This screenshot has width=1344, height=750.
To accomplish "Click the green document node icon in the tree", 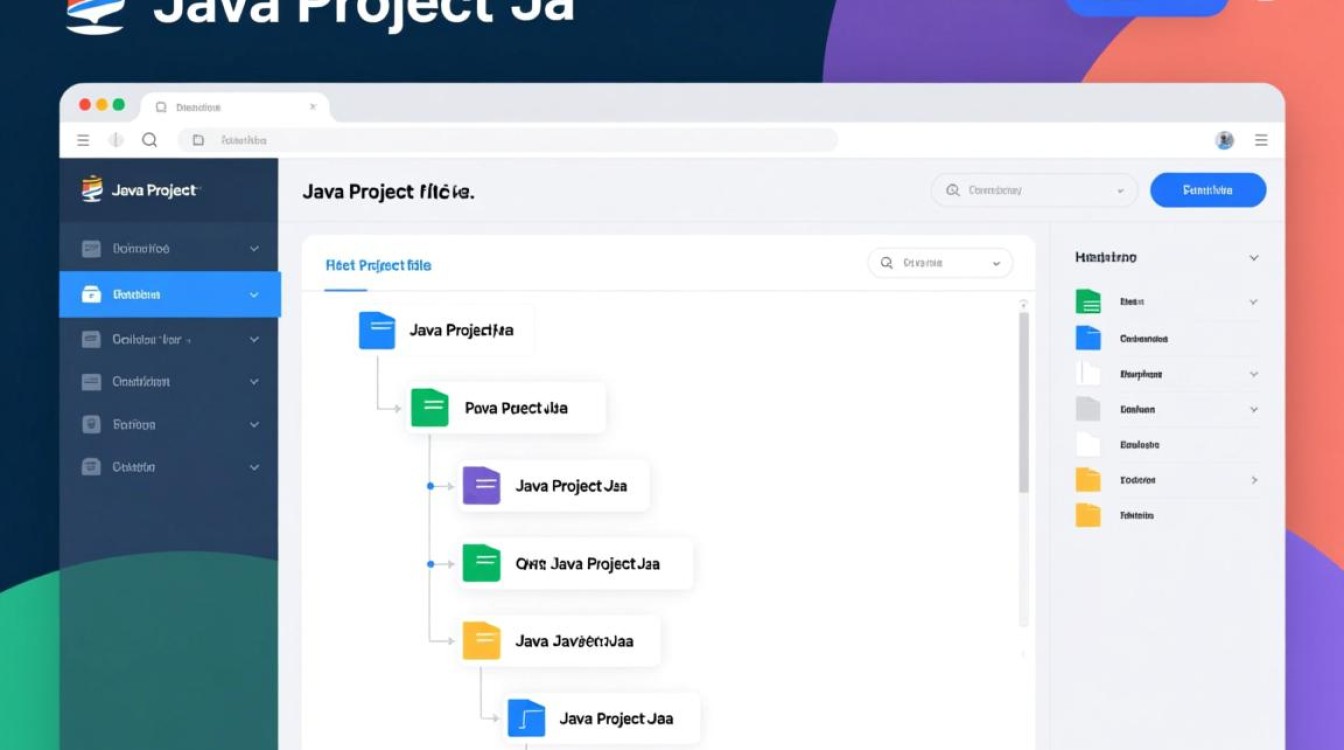I will (x=428, y=407).
